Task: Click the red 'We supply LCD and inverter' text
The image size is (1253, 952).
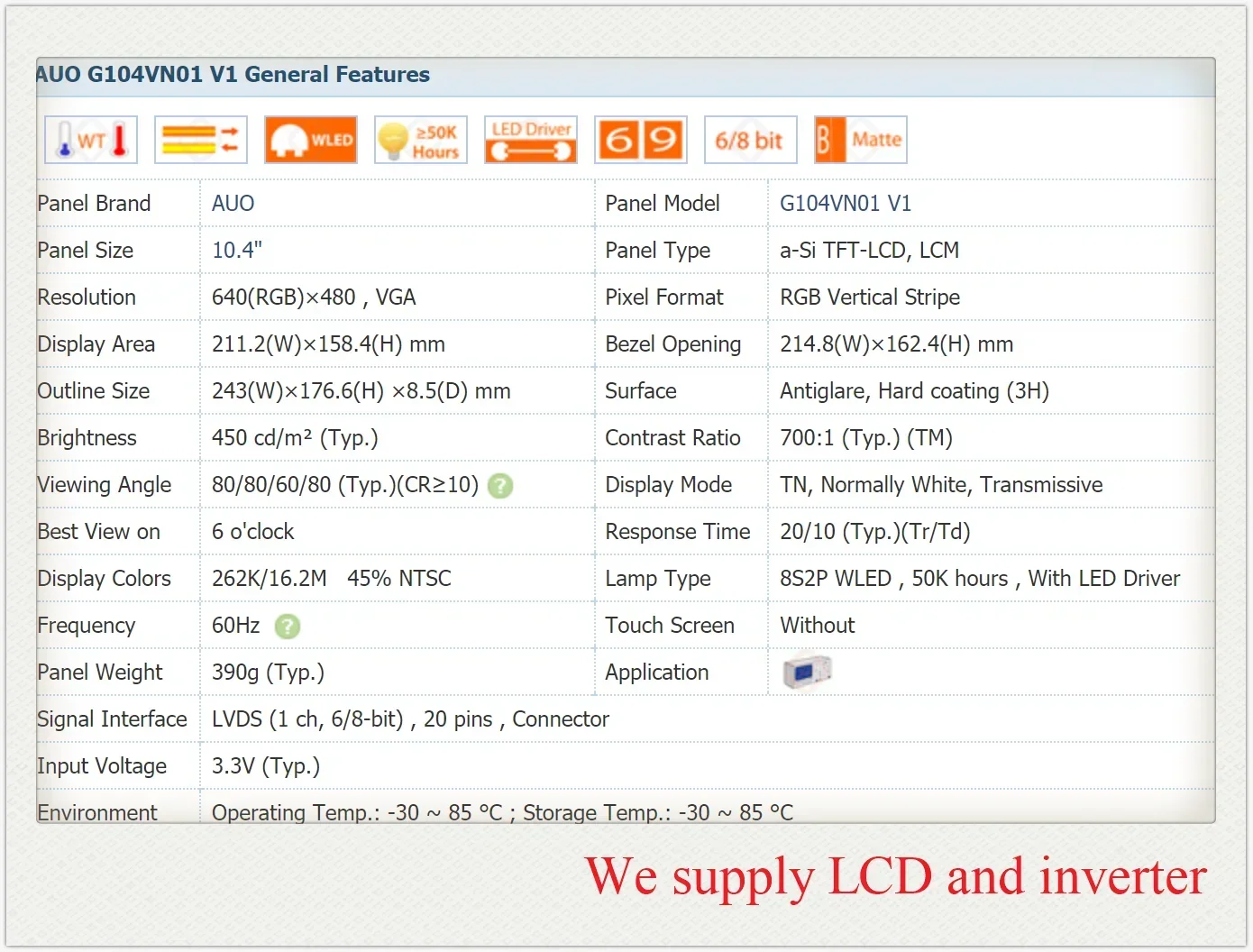Action: [x=896, y=876]
